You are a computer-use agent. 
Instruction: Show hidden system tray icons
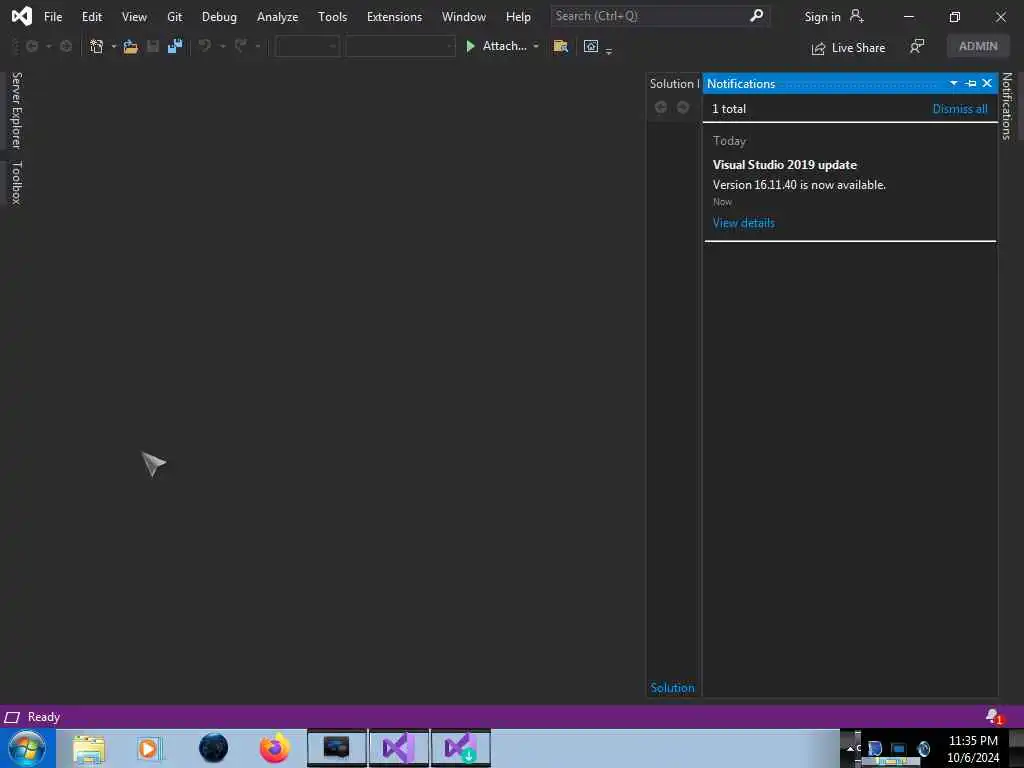pos(850,748)
